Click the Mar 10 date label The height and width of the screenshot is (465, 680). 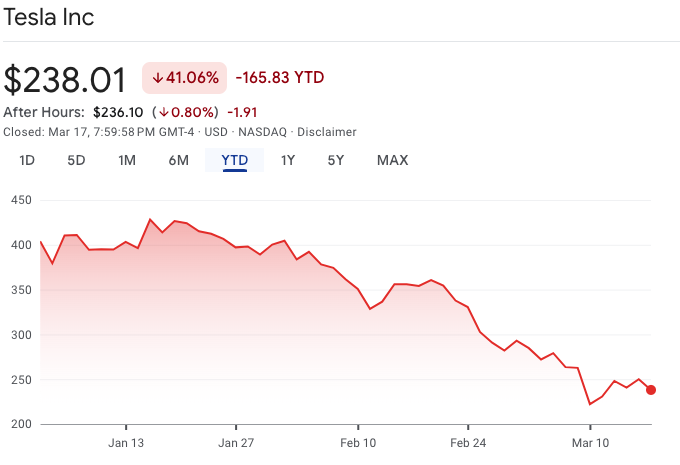(x=590, y=442)
